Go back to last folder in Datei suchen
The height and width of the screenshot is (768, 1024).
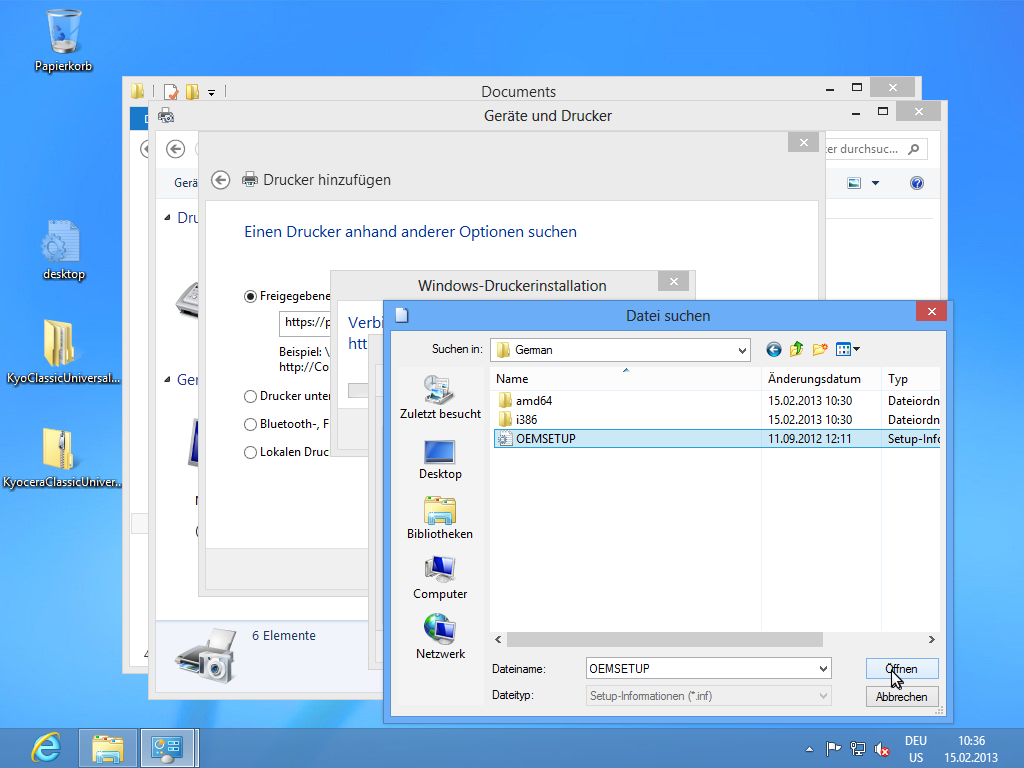pos(773,349)
